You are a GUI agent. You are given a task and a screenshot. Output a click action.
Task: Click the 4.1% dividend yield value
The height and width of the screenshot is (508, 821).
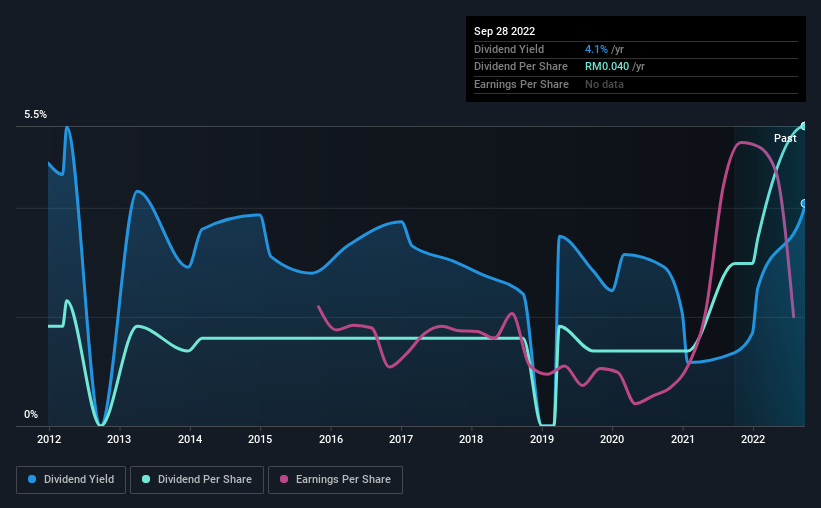click(596, 49)
